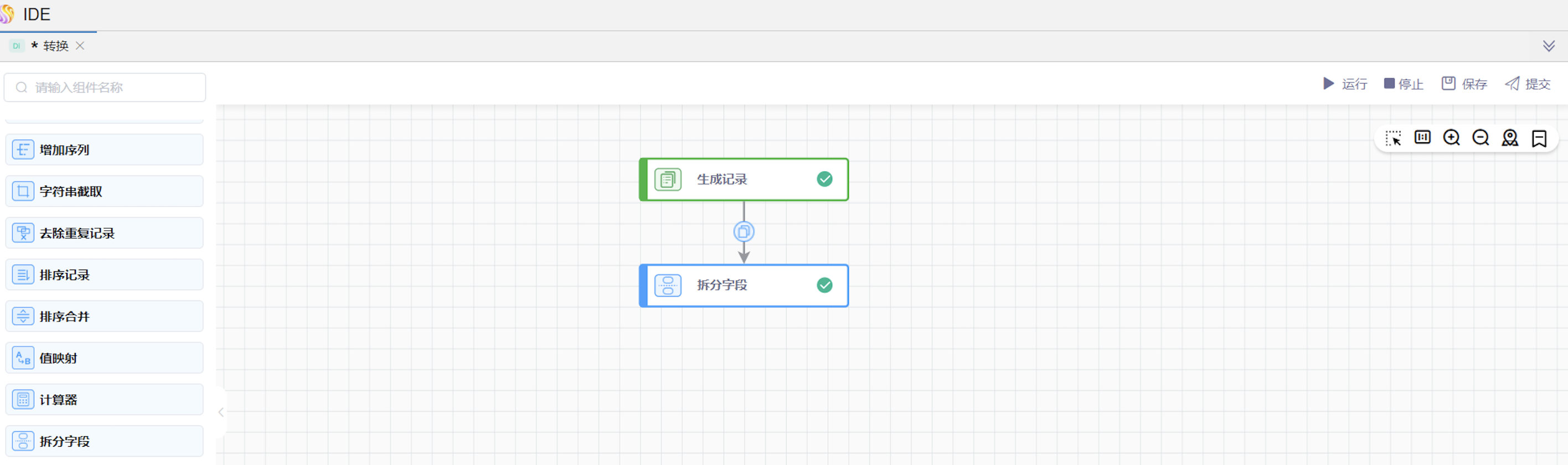Close the 转换 tab

80,45
